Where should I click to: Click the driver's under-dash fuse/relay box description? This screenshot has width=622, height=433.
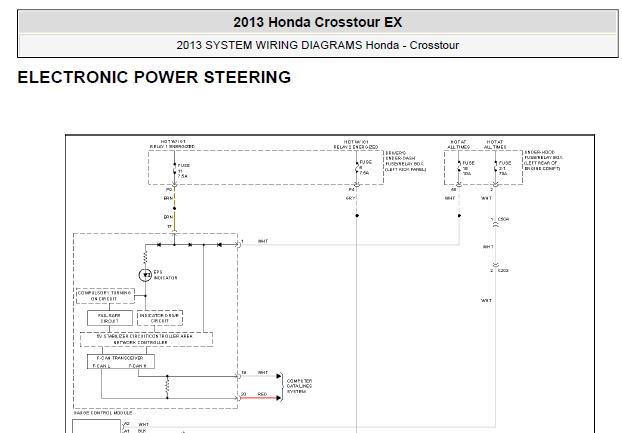pyautogui.click(x=405, y=161)
